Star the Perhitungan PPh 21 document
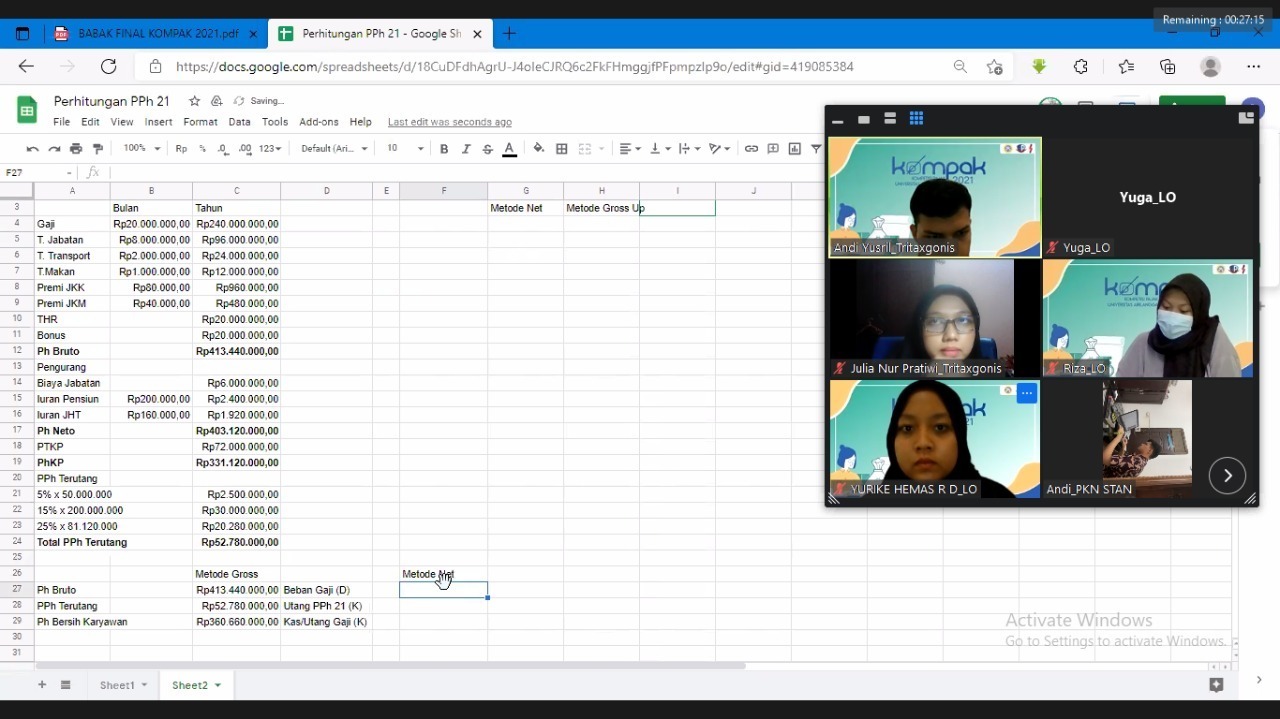 [195, 101]
